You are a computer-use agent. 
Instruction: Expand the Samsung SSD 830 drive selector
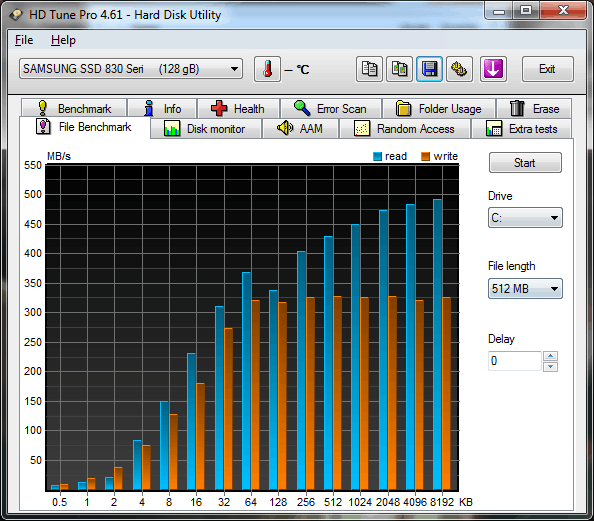tap(131, 69)
